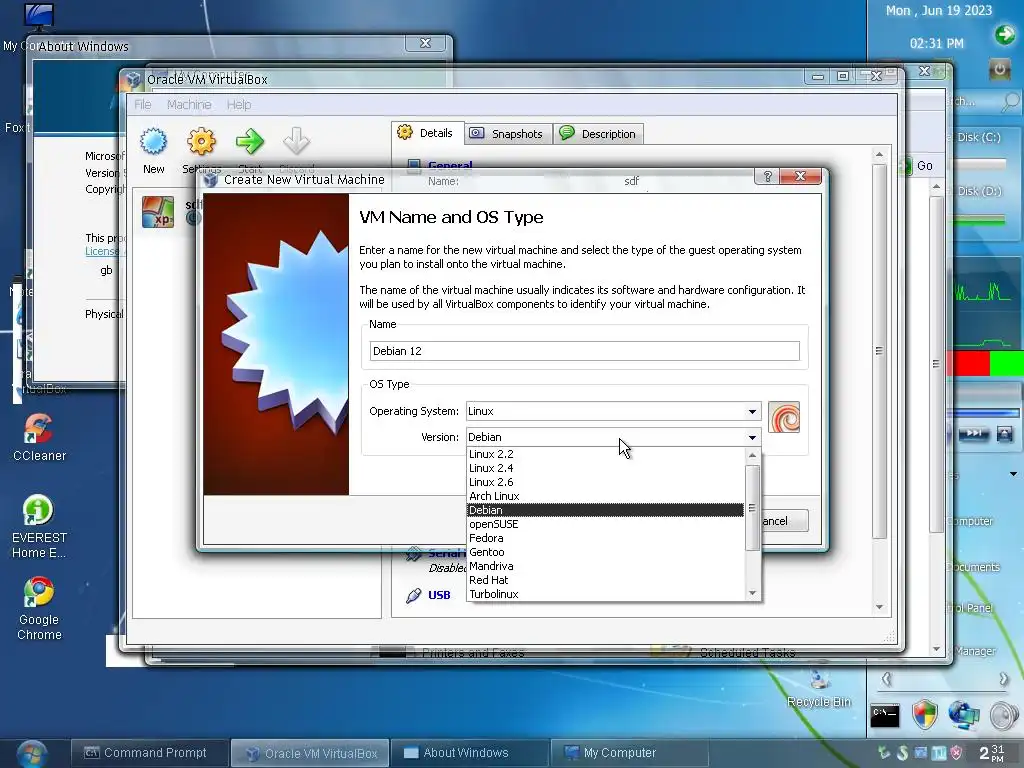The width and height of the screenshot is (1024, 768).
Task: Click the USB plug icon in details
Action: pyautogui.click(x=413, y=595)
